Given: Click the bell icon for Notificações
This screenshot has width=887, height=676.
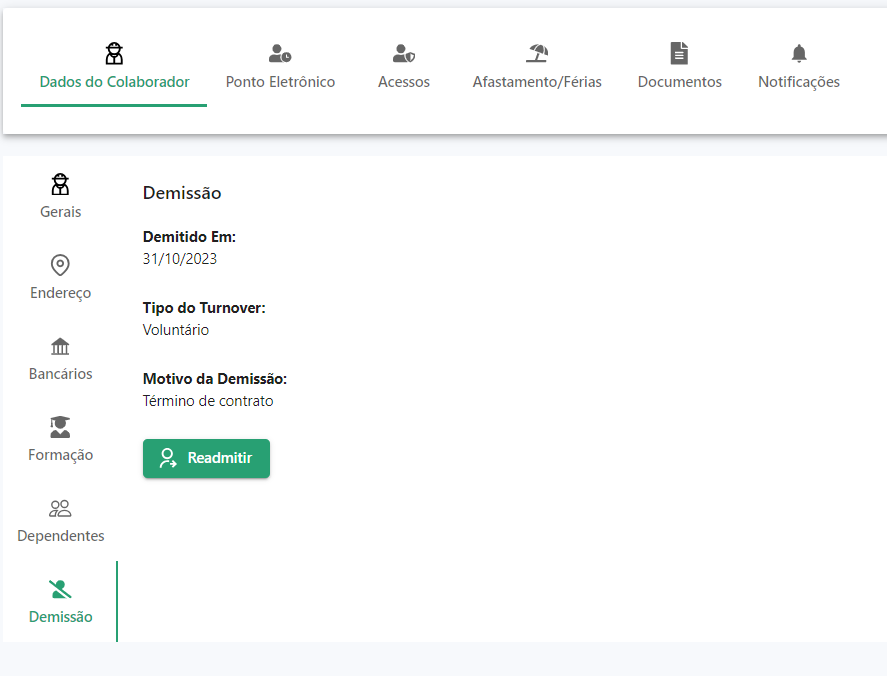Looking at the screenshot, I should tap(799, 53).
